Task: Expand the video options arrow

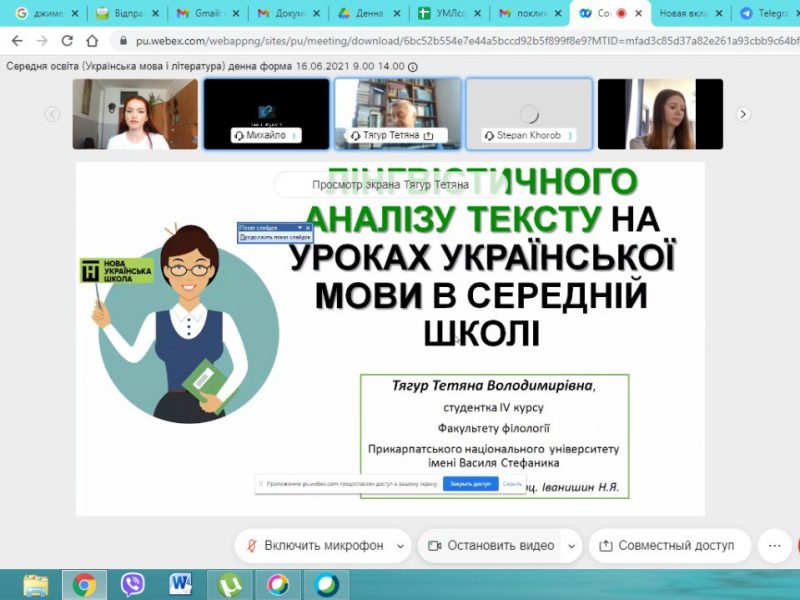Action: tap(570, 546)
